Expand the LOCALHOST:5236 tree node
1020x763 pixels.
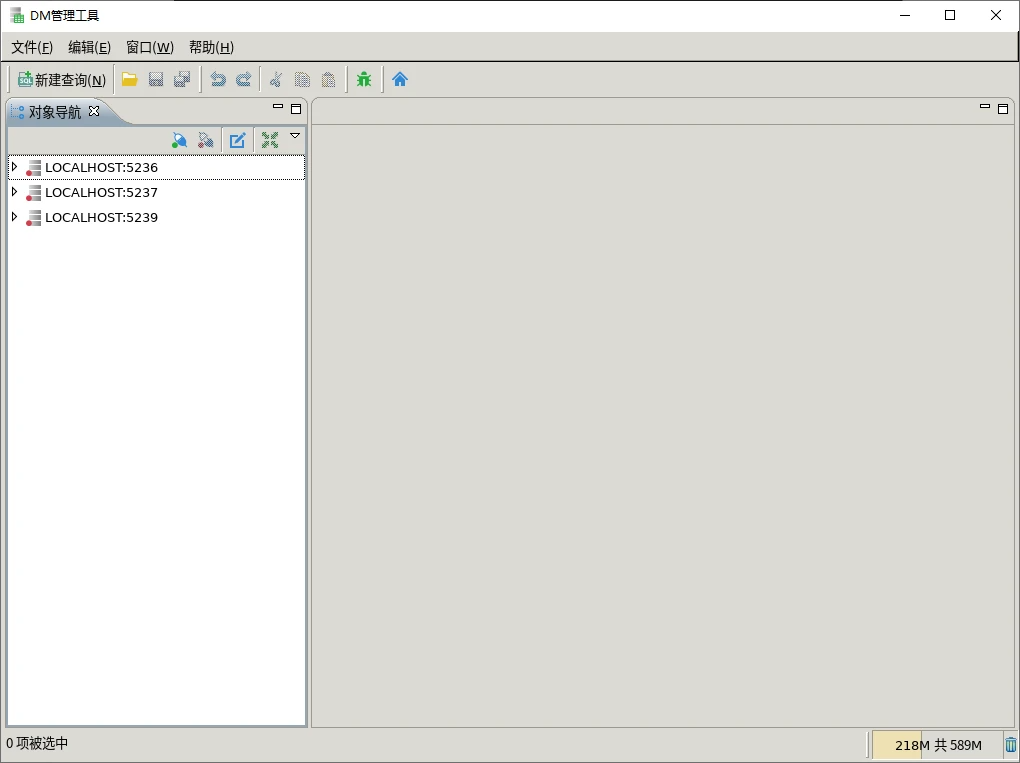pos(14,167)
